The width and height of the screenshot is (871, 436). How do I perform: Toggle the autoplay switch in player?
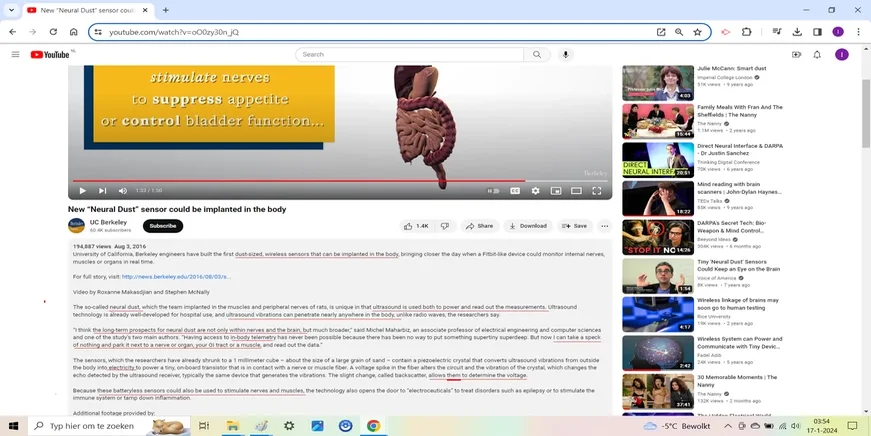pyautogui.click(x=493, y=191)
